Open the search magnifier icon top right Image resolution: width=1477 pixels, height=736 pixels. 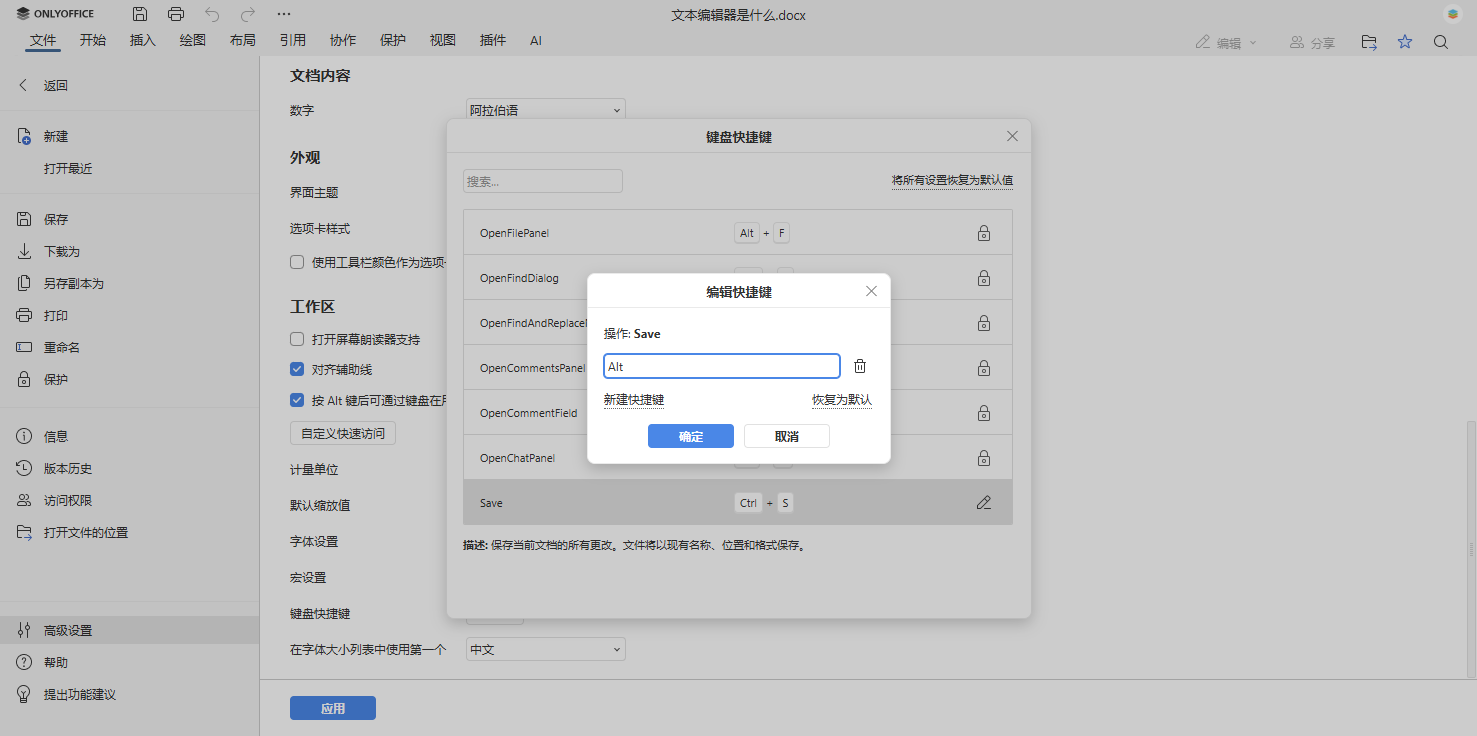point(1440,42)
